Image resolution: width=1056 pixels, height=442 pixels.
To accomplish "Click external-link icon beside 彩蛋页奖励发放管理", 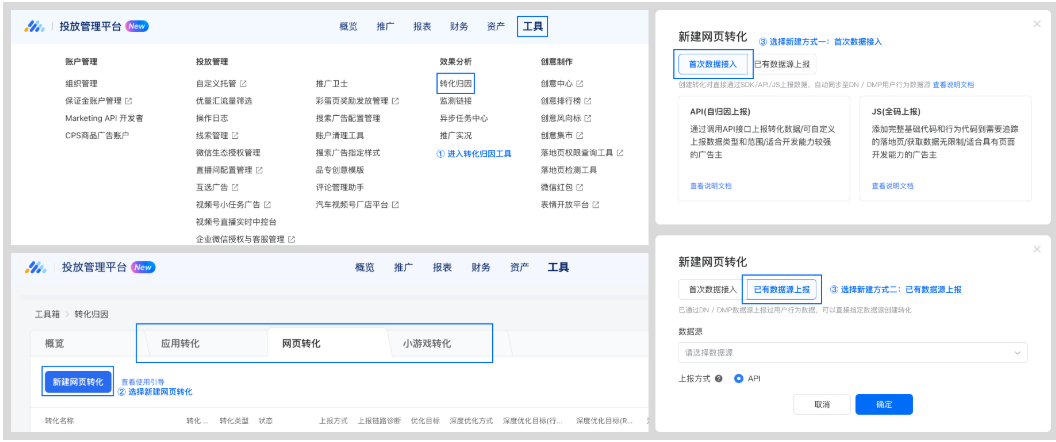I will (395, 101).
